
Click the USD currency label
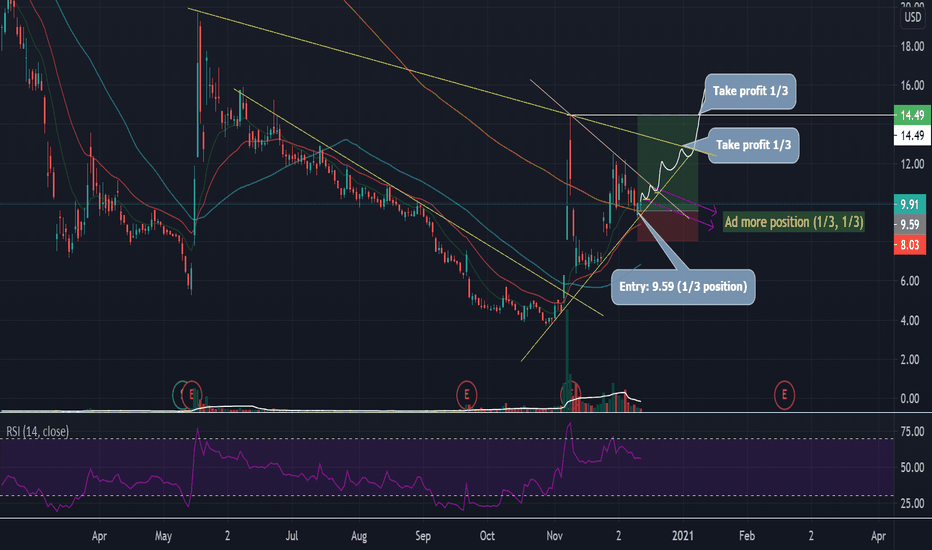pos(913,17)
